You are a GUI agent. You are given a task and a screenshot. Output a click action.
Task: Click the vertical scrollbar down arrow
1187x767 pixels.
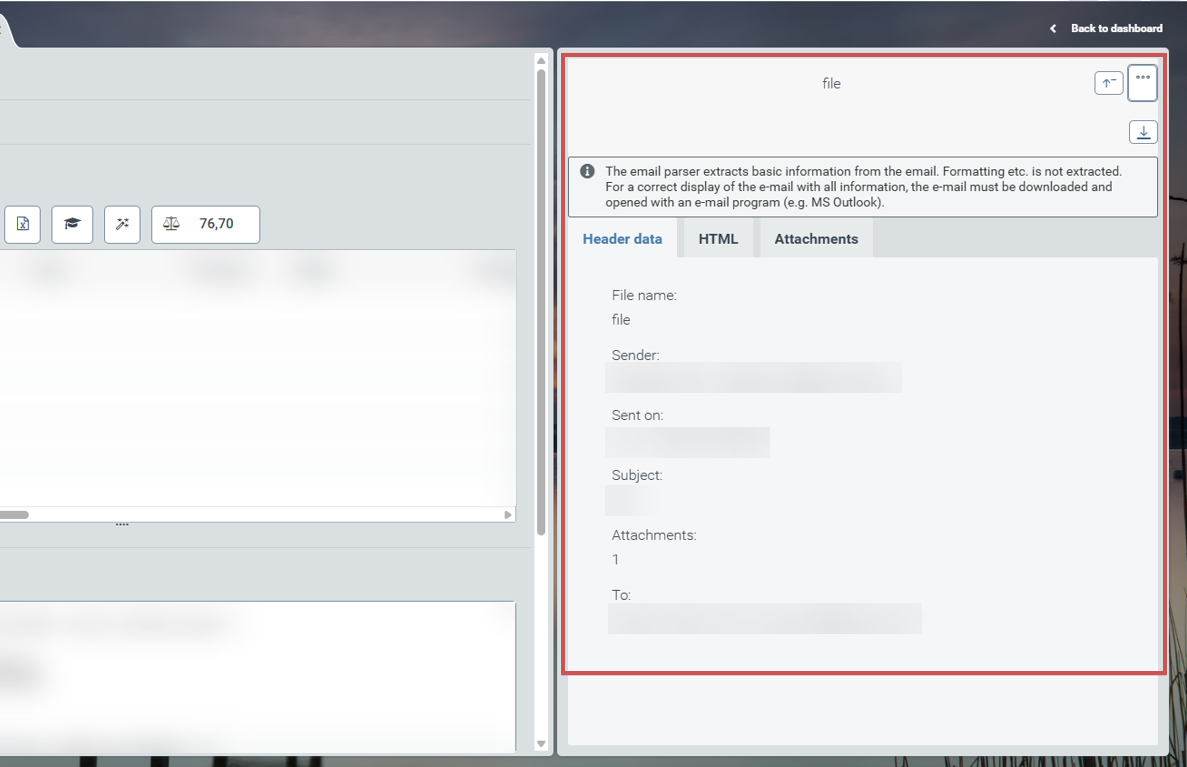(541, 744)
